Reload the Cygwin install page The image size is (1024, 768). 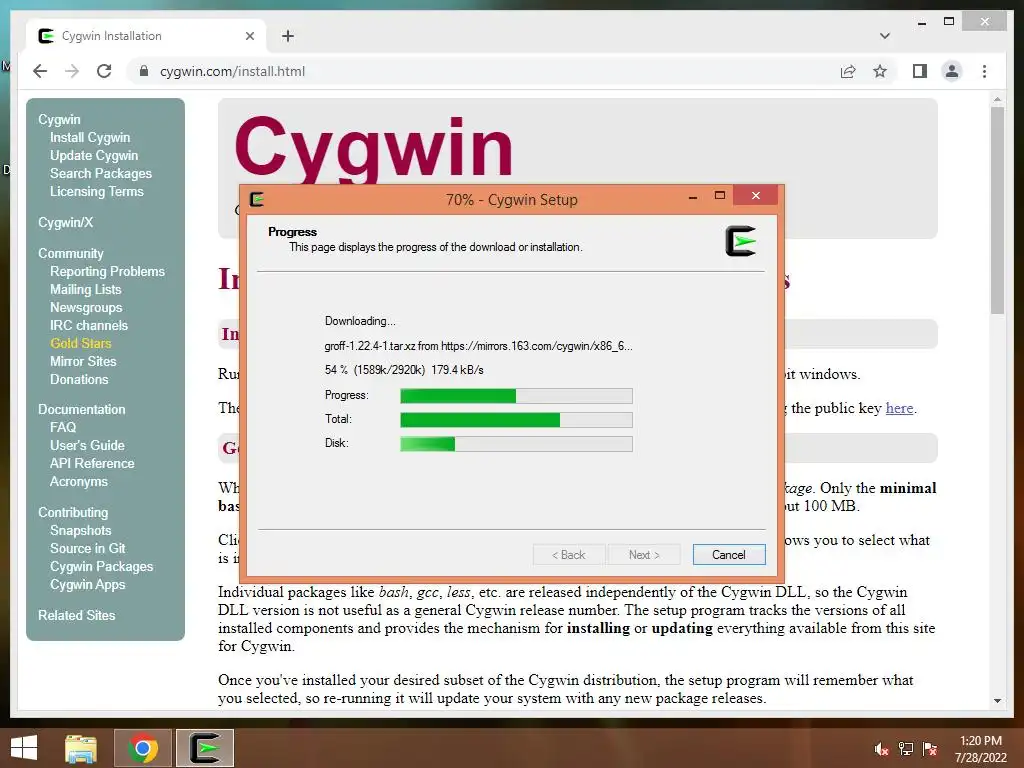(104, 71)
